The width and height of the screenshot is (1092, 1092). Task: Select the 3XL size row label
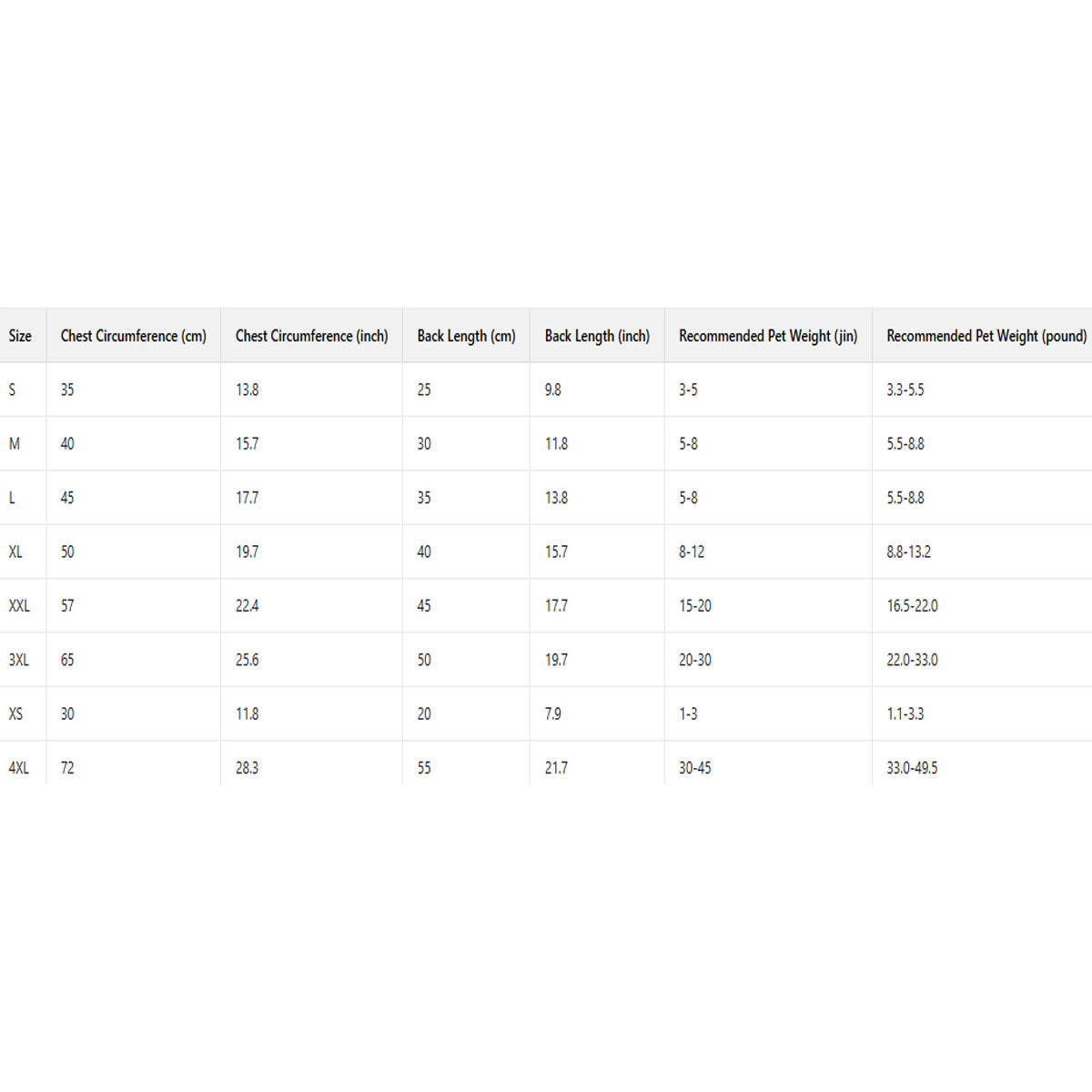(x=19, y=660)
